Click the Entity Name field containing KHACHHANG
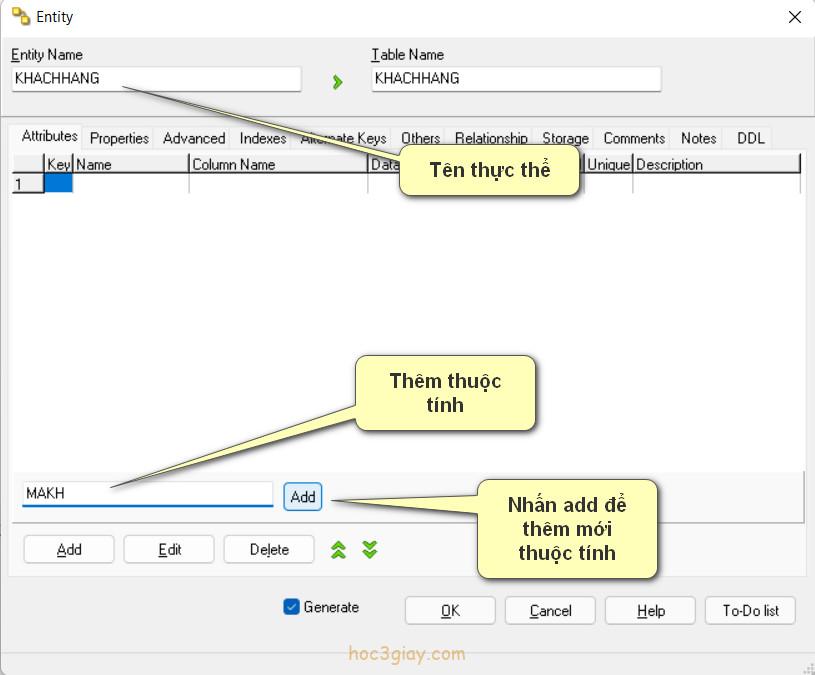Screen dimensions: 815x675 click(x=156, y=79)
